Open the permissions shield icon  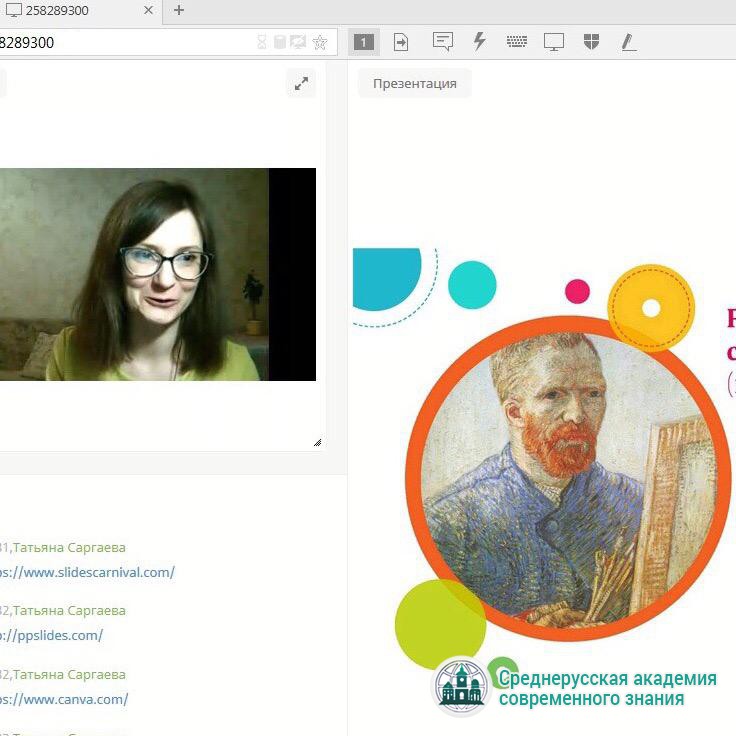pos(591,42)
